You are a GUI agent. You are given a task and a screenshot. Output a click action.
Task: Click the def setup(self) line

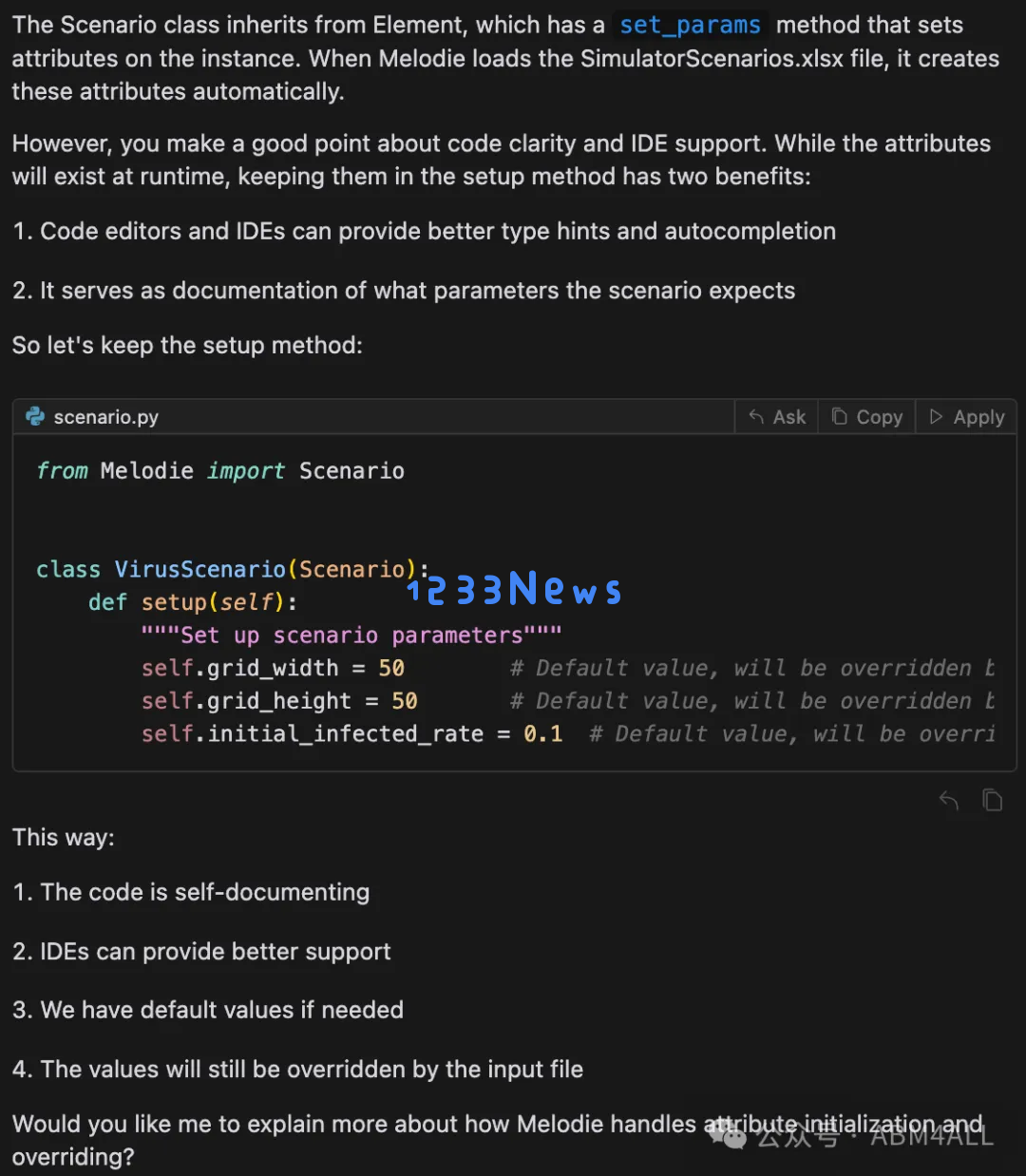point(193,602)
